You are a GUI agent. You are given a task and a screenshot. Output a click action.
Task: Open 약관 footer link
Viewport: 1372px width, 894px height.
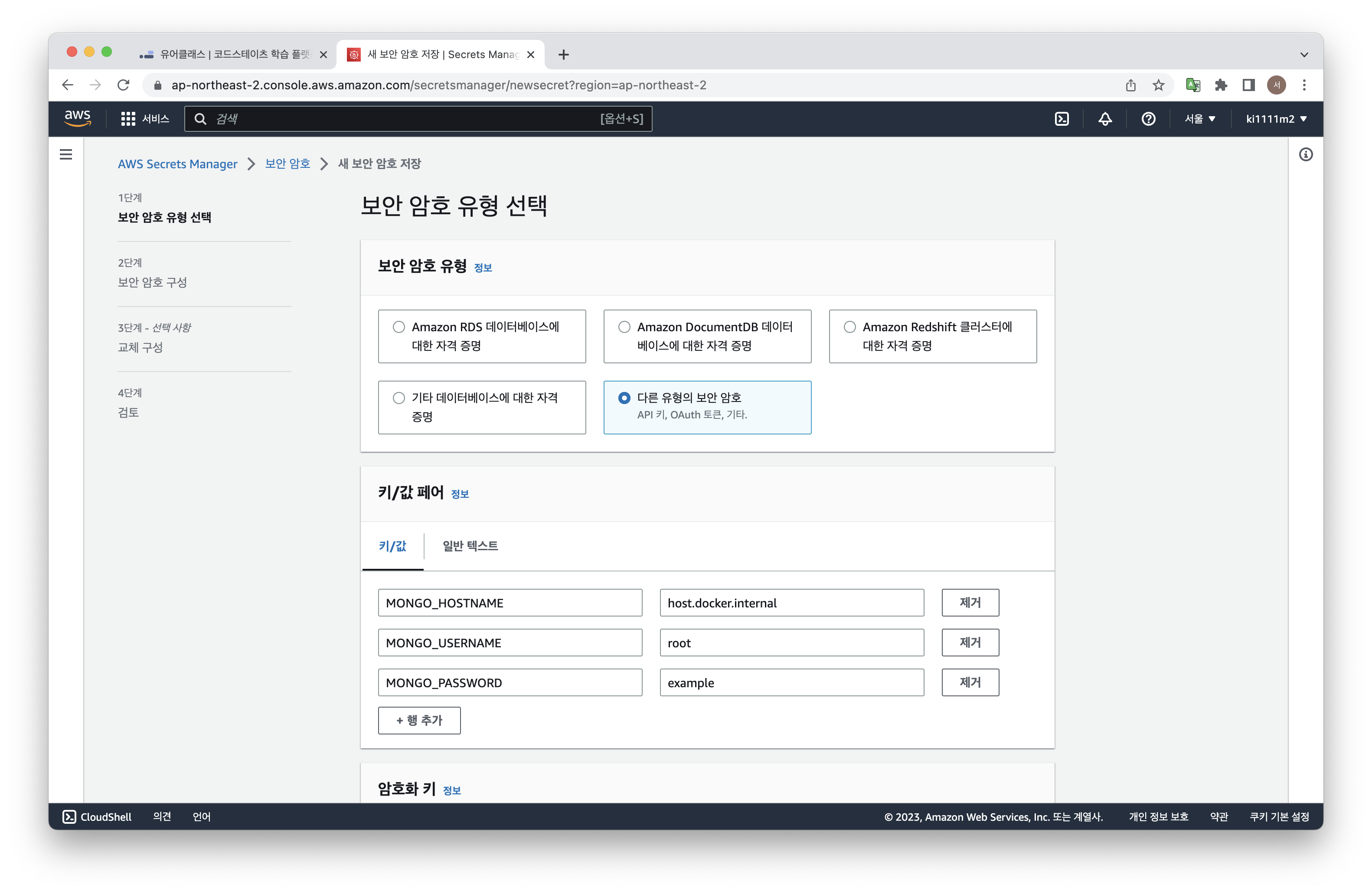[x=1218, y=817]
